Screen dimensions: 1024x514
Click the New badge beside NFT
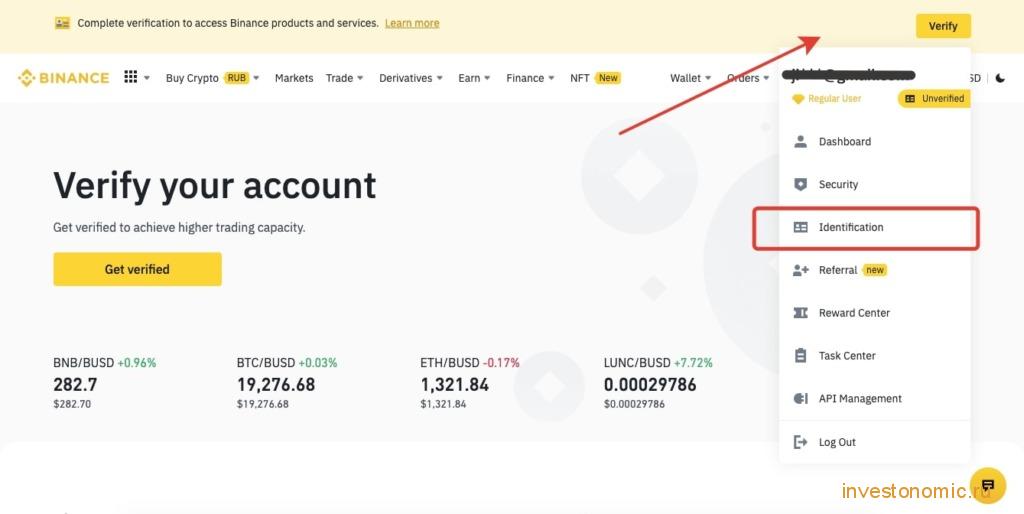coord(608,78)
